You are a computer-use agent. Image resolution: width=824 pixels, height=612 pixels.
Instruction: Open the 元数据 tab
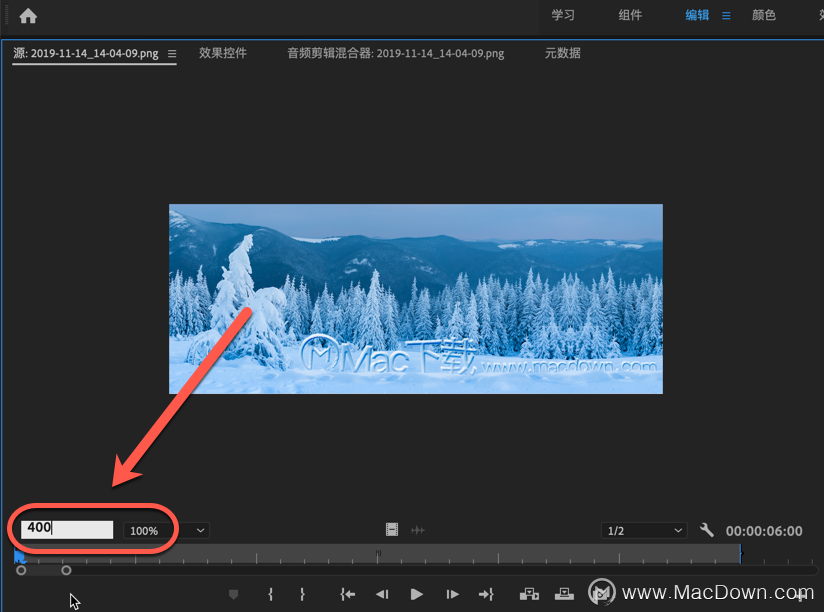click(x=562, y=53)
